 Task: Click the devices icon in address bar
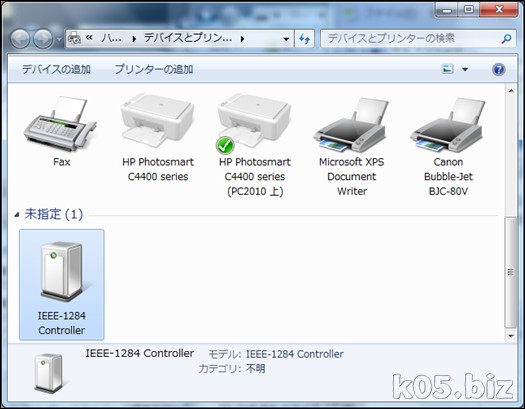[x=74, y=39]
